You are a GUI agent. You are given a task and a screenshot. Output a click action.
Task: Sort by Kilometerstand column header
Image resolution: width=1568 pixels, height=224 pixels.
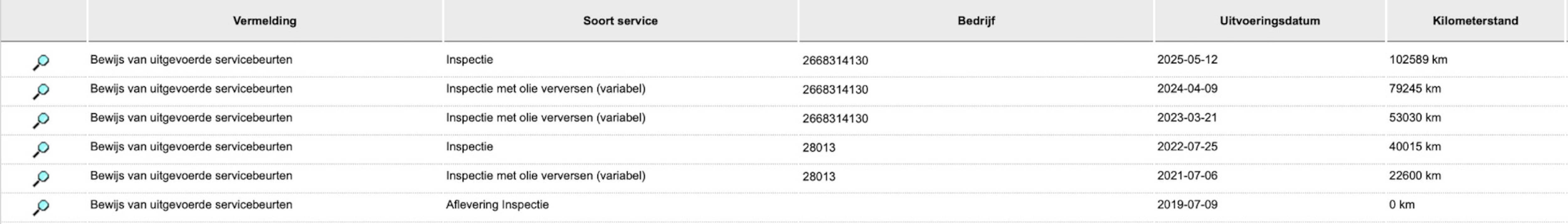point(1475,21)
